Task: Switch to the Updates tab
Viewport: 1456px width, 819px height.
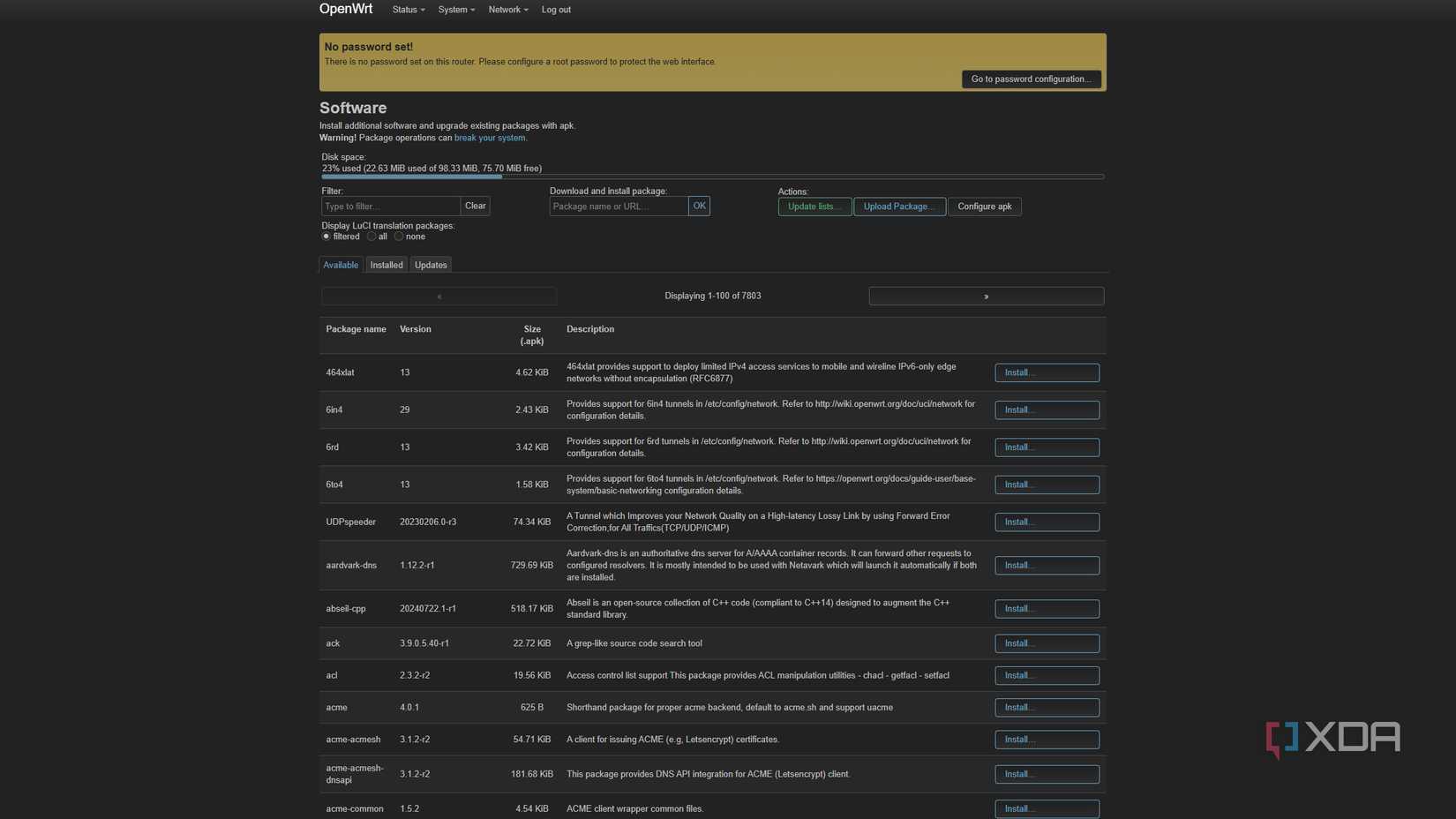Action: [x=431, y=265]
